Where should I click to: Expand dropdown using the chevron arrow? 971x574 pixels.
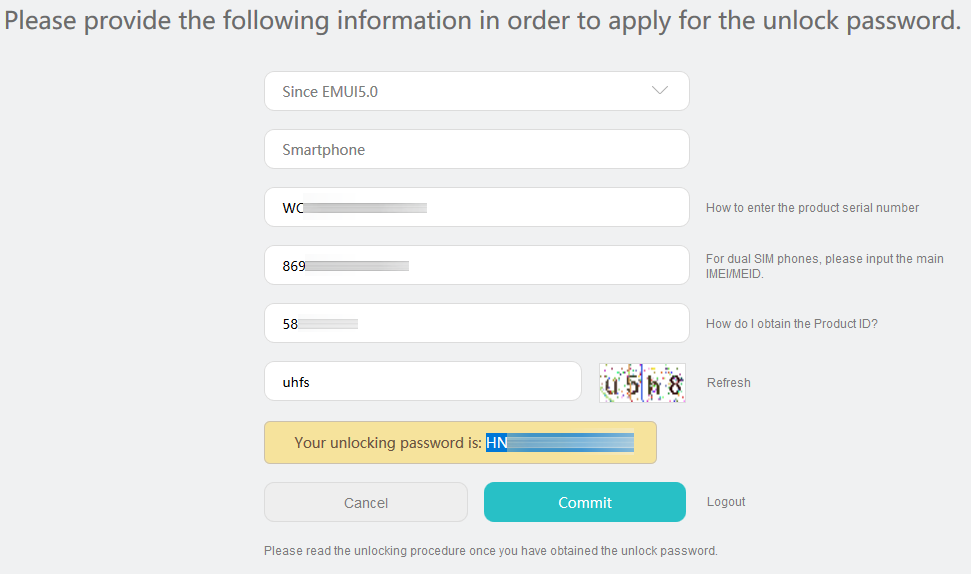[659, 91]
